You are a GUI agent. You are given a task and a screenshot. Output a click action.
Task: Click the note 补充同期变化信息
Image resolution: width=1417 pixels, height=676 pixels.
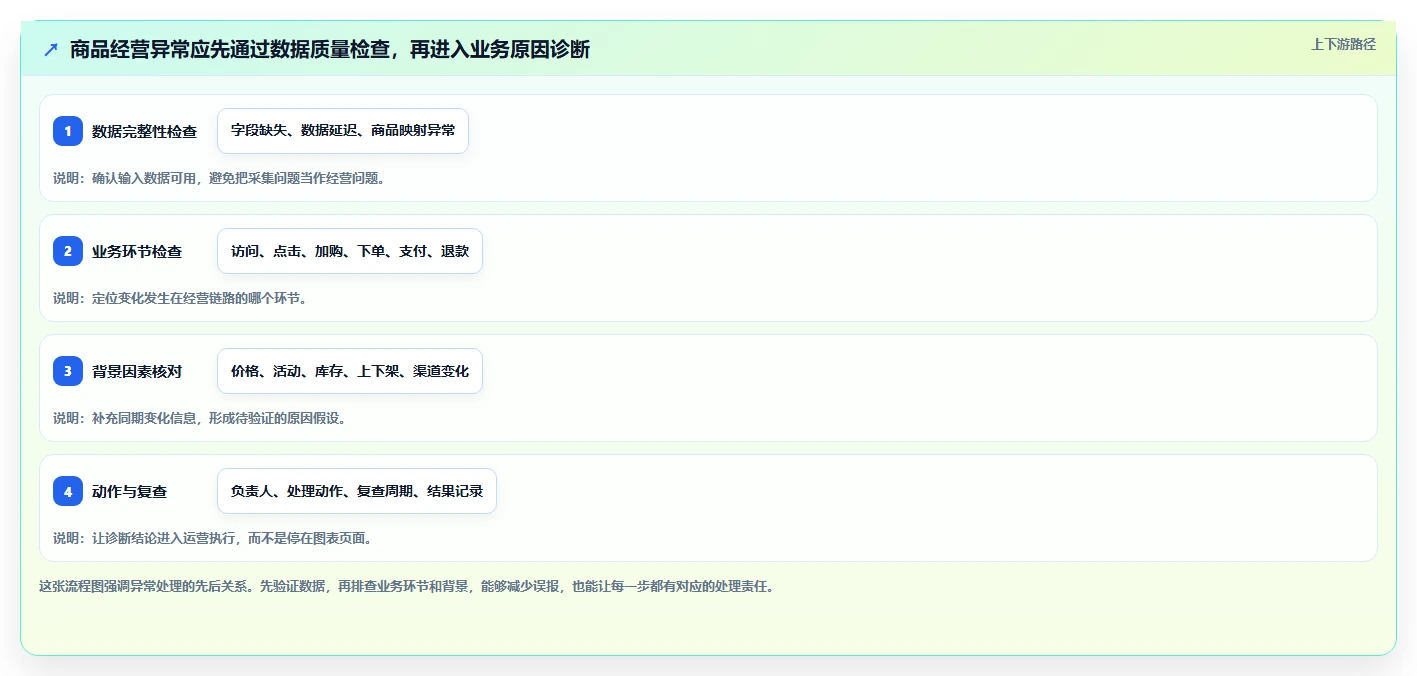[x=200, y=418]
